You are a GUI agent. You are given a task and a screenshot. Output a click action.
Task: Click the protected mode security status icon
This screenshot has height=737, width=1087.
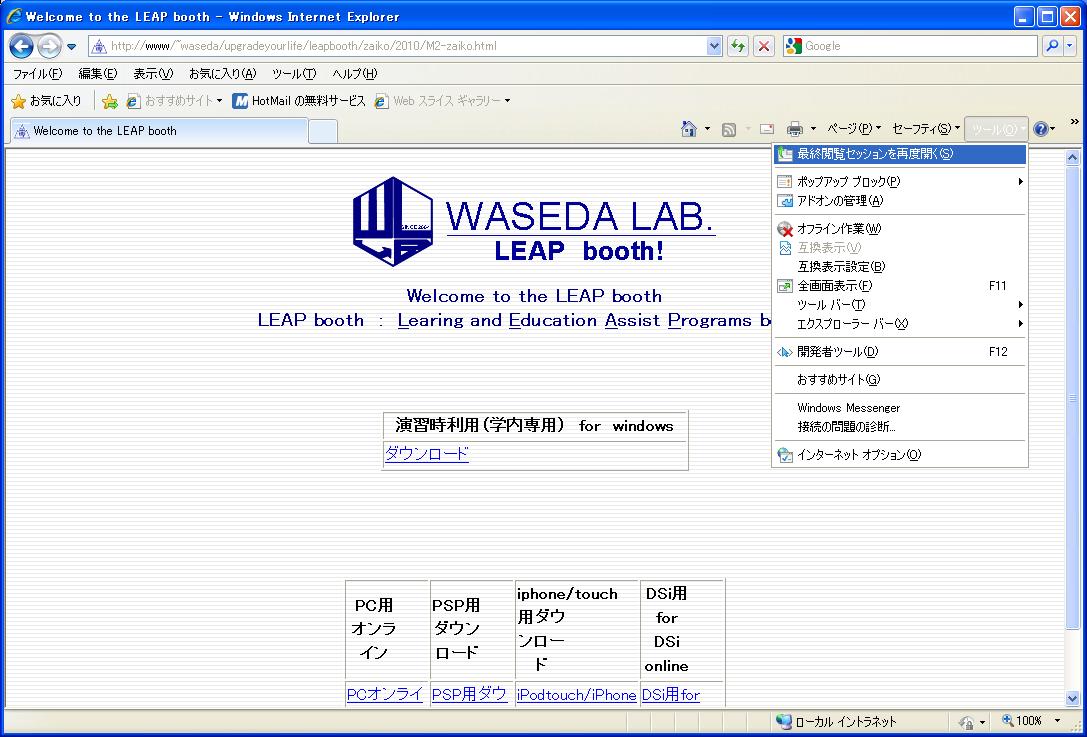(966, 722)
